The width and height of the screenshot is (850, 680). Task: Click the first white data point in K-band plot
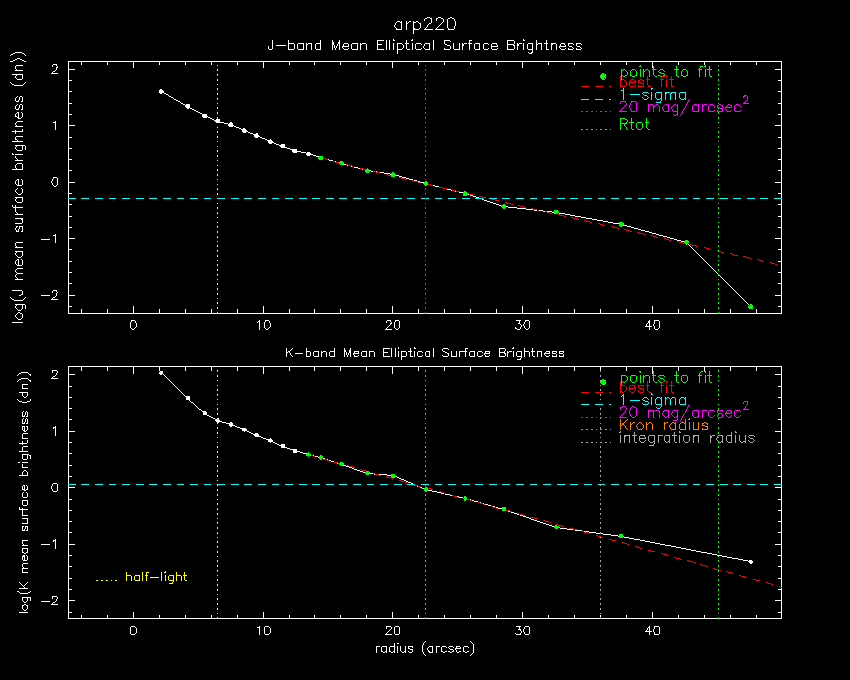pos(161,372)
